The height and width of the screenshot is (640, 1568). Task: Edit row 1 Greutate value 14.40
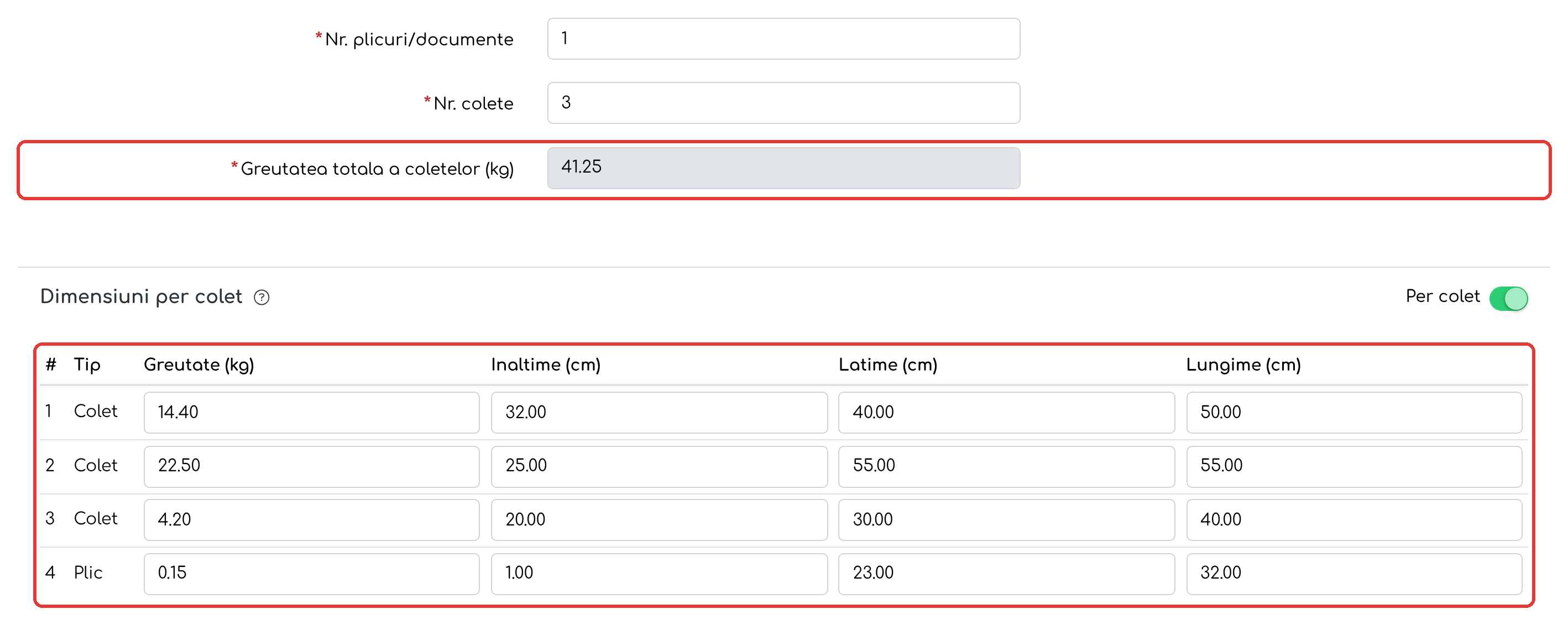(312, 412)
